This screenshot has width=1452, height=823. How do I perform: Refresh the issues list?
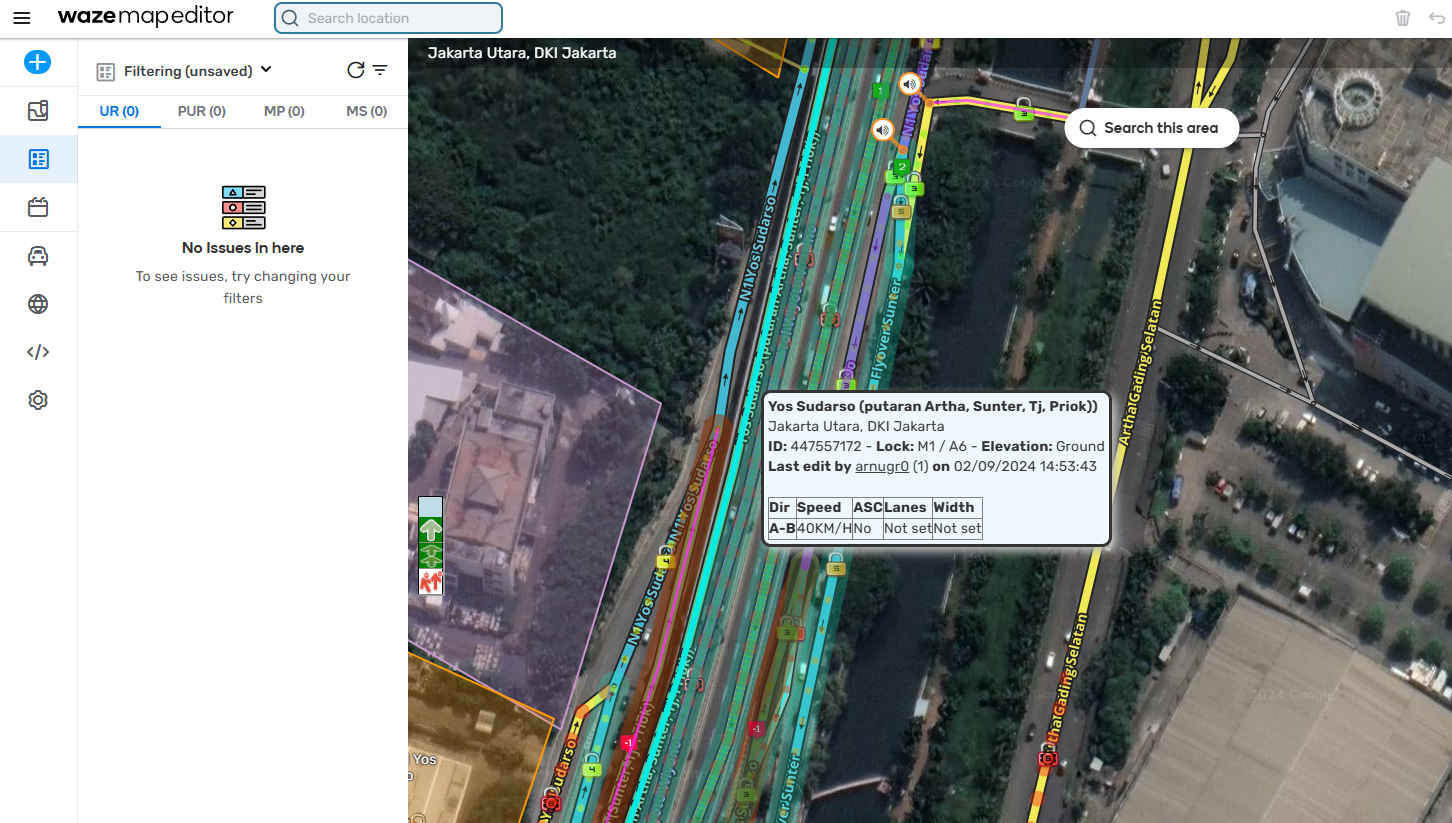click(x=355, y=70)
